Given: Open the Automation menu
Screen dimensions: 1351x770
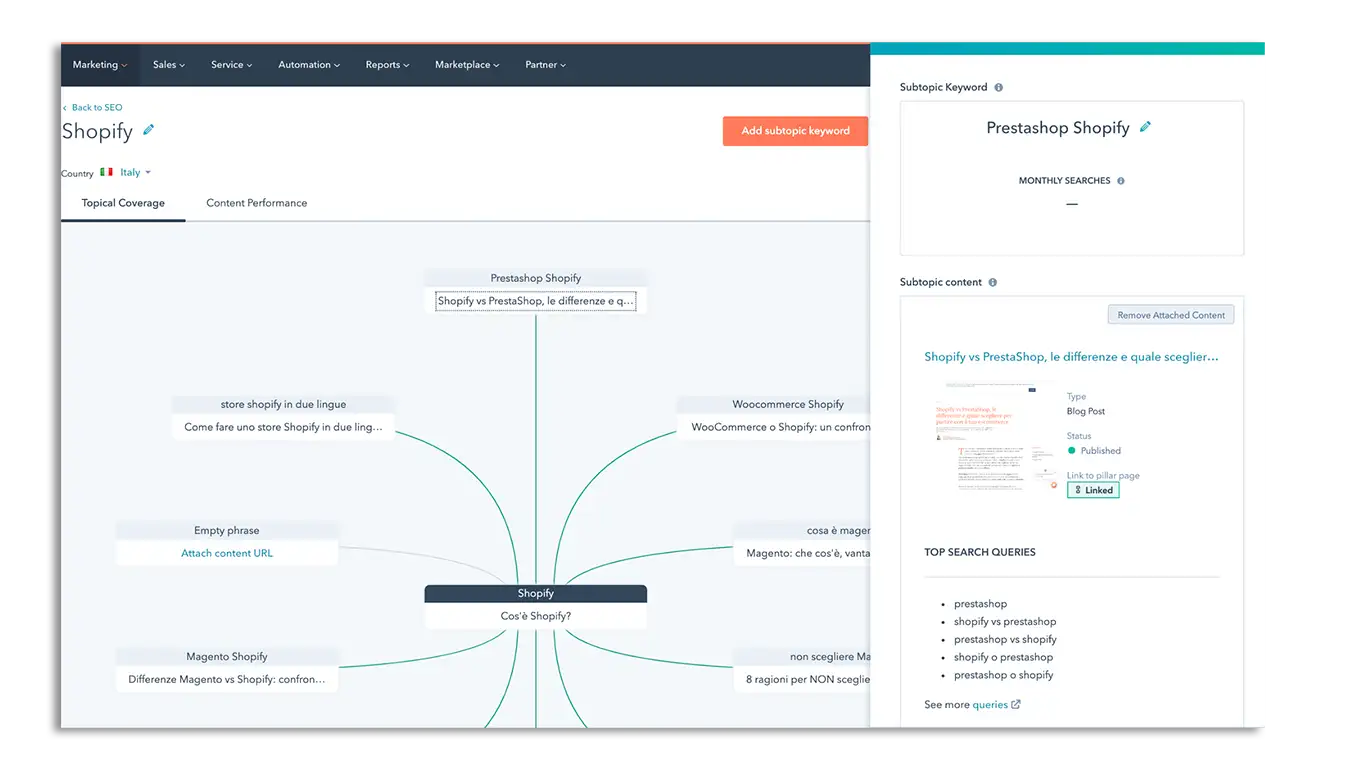Looking at the screenshot, I should click(x=309, y=65).
